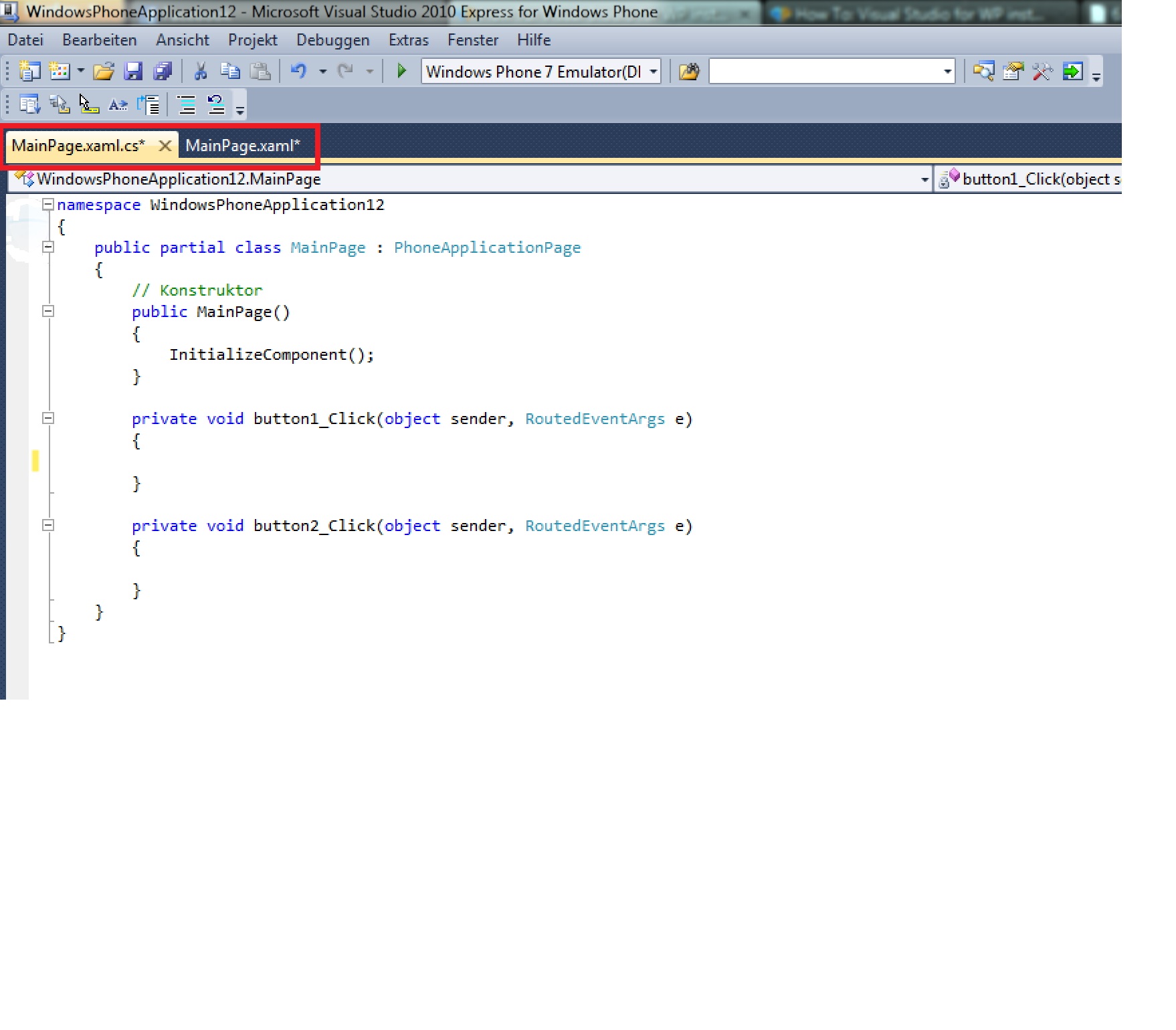Screen dimensions: 1176x1030
Task: Click the Redo arrow icon
Action: click(345, 71)
